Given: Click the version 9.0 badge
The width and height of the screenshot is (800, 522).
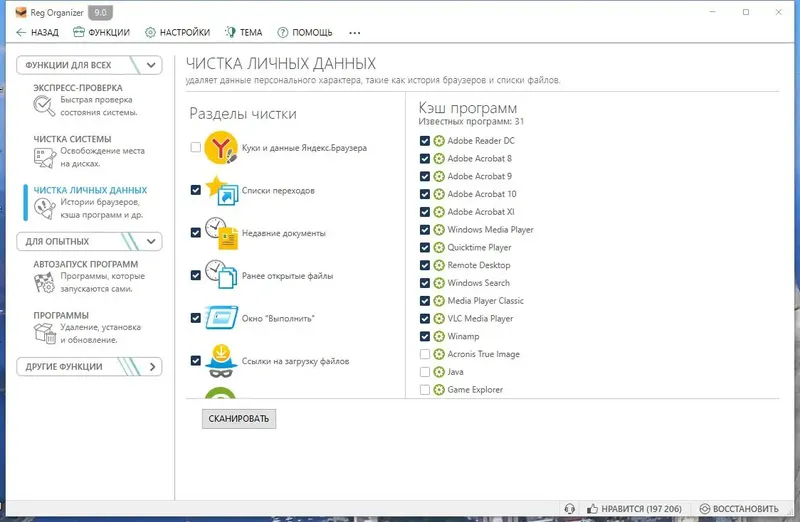Looking at the screenshot, I should click(100, 12).
